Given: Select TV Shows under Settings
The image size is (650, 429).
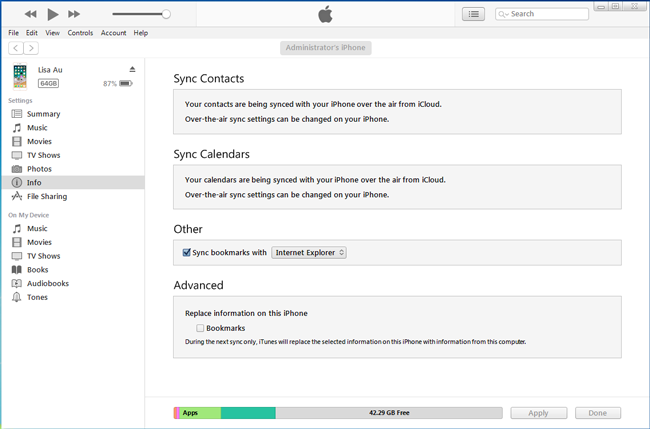Looking at the screenshot, I should point(73,155).
